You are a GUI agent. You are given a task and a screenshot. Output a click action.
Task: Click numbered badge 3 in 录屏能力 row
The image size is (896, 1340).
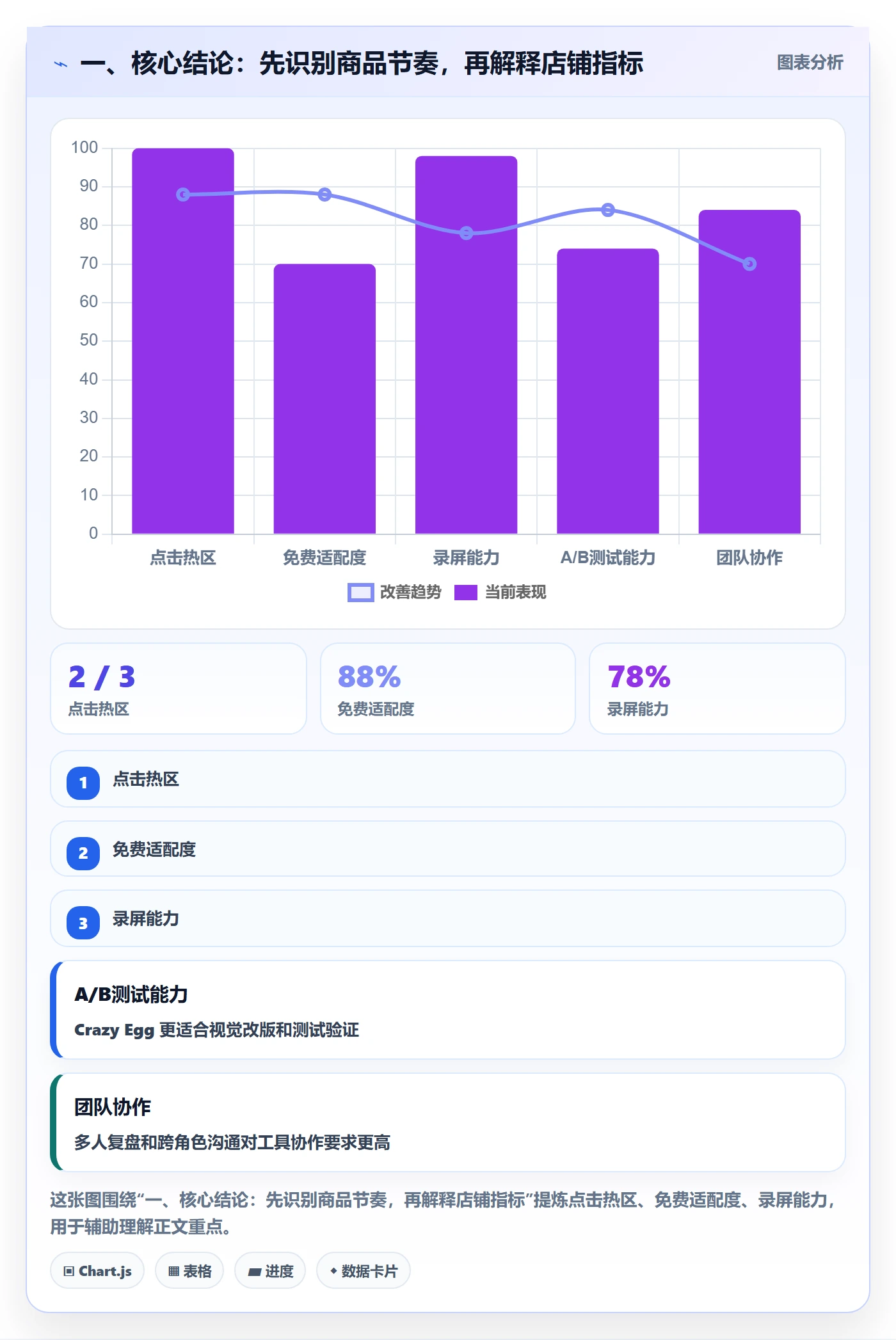83,923
